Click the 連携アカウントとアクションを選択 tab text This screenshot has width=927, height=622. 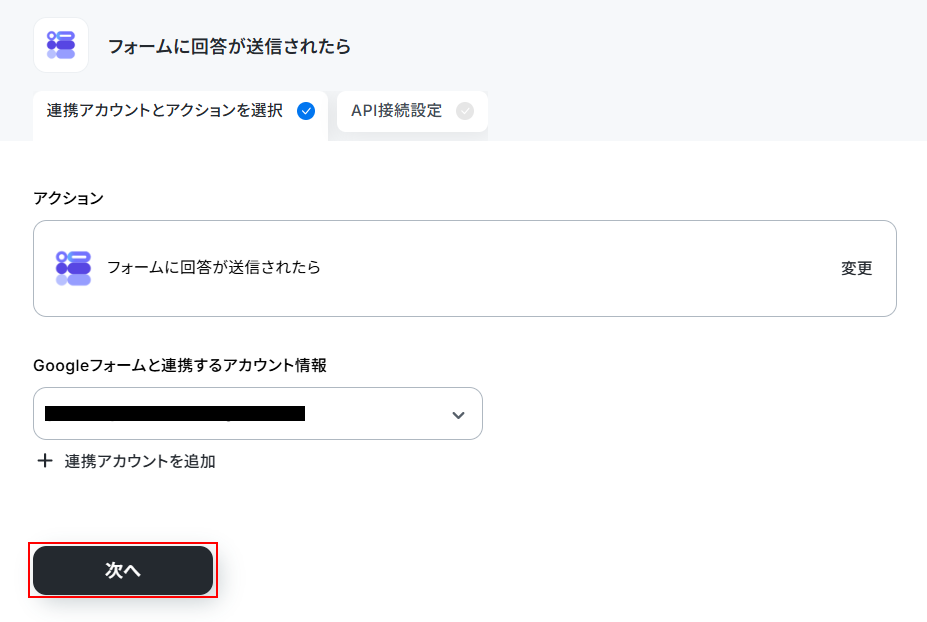[x=165, y=111]
